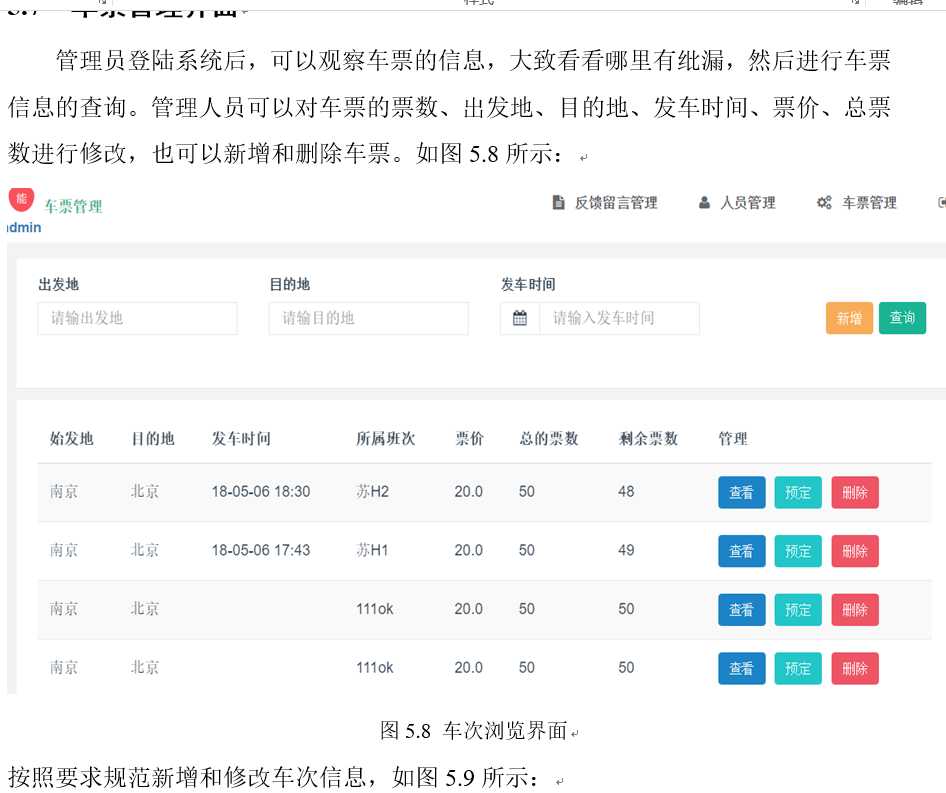Click 查看 for the 苏H1 train row

[741, 551]
